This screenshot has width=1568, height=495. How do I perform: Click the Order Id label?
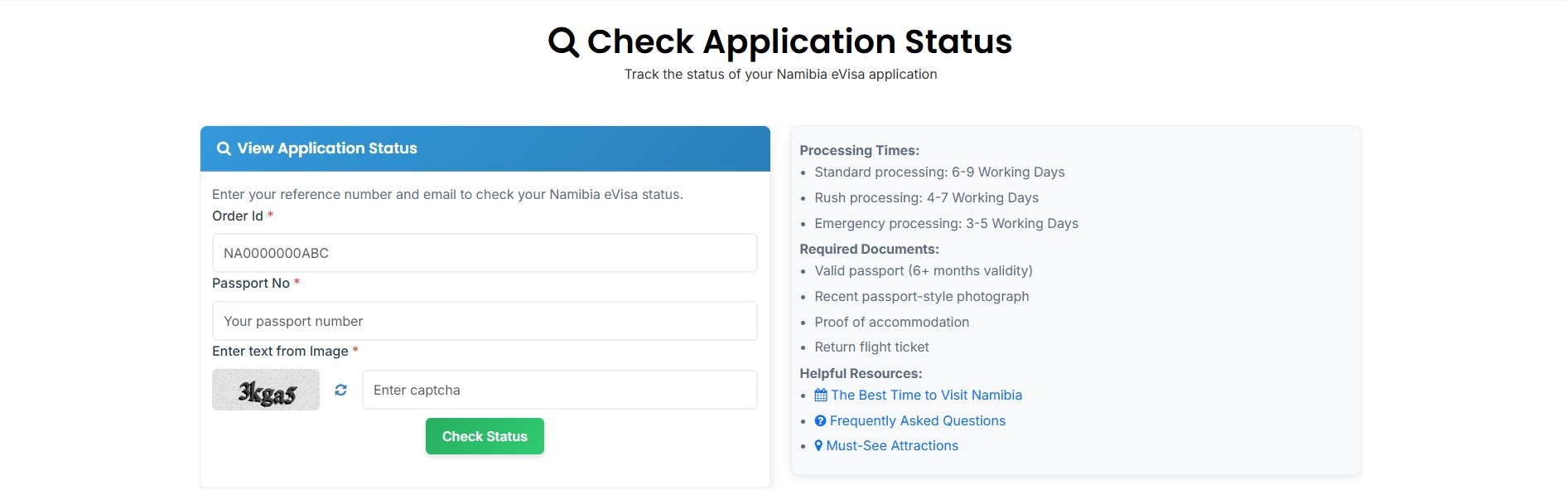[x=238, y=216]
